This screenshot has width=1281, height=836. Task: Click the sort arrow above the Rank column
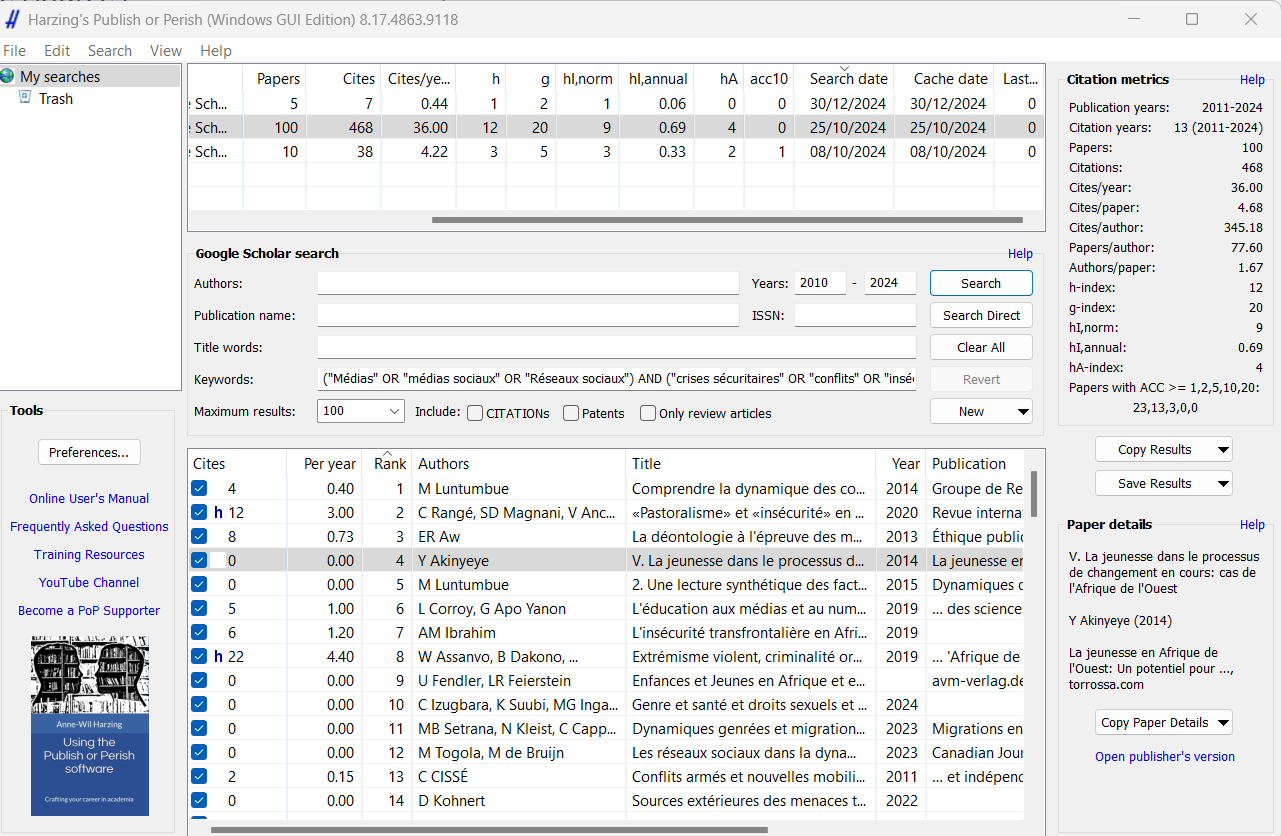[388, 453]
